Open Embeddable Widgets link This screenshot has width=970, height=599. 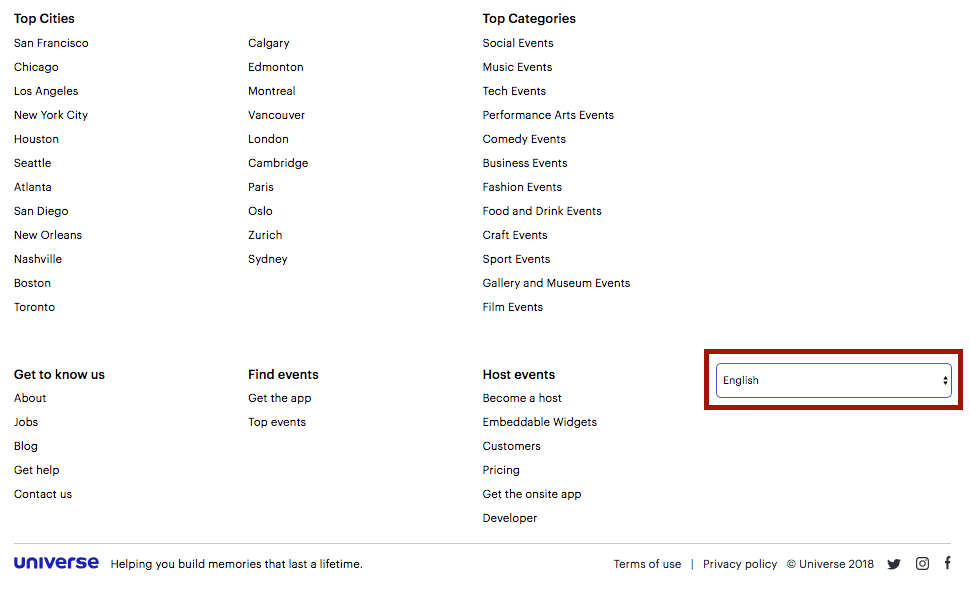click(539, 422)
